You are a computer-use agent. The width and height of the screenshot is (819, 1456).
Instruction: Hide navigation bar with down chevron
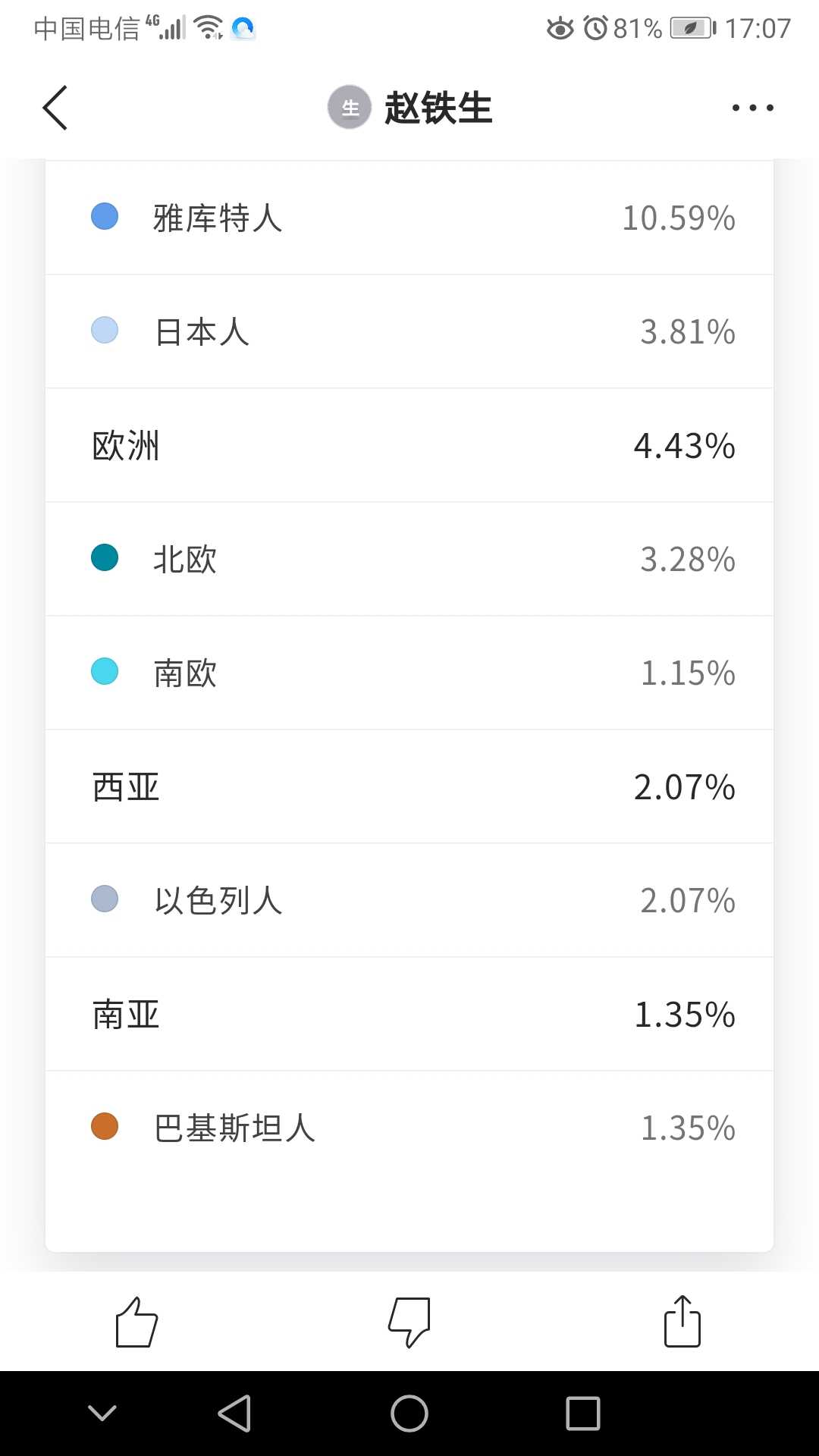[102, 1414]
